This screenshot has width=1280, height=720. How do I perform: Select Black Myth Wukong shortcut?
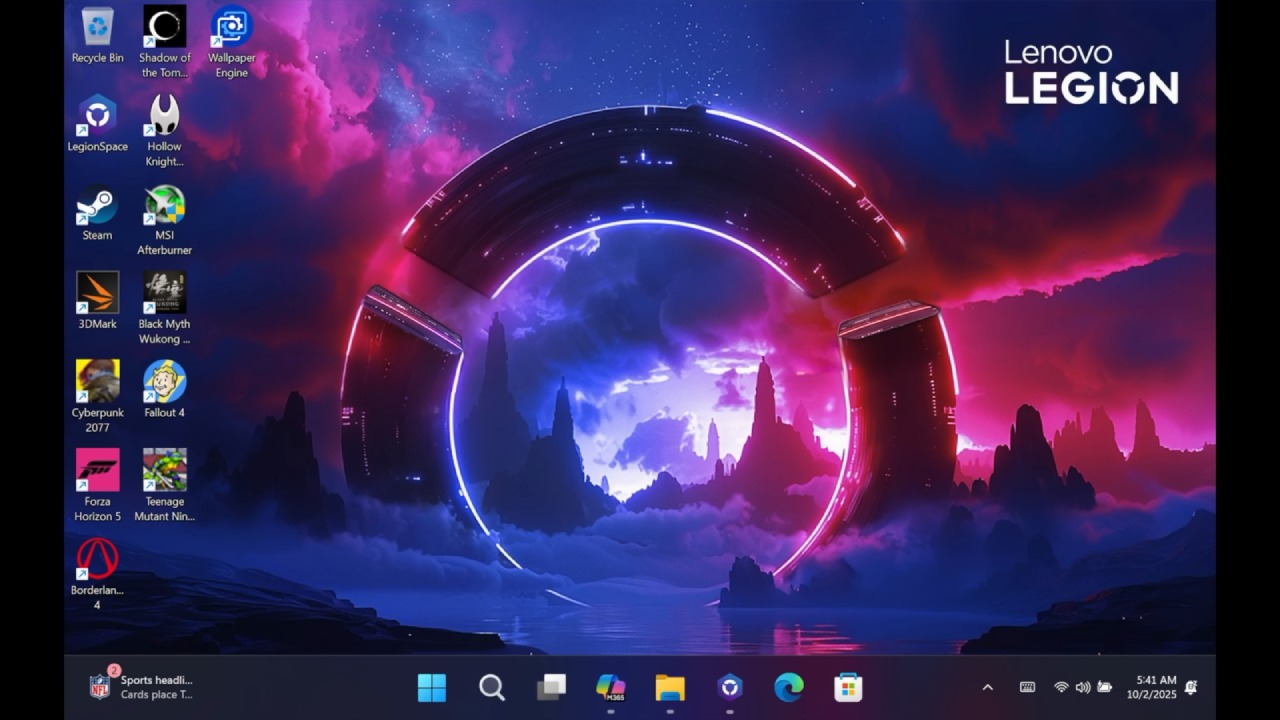coord(164,308)
